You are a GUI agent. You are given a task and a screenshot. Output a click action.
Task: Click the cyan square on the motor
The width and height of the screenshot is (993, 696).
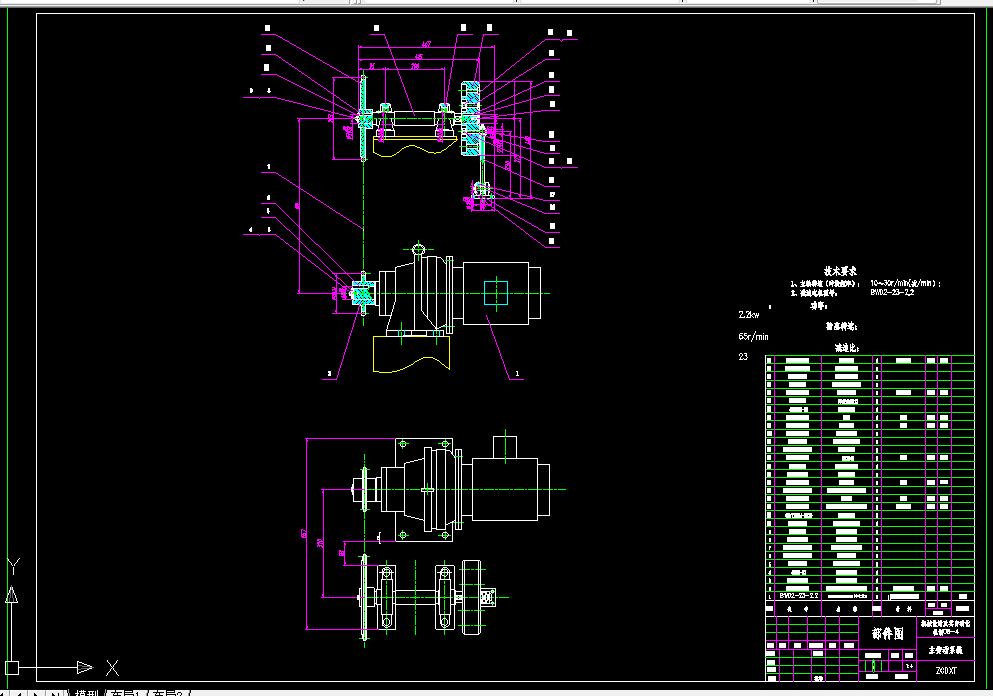click(496, 293)
